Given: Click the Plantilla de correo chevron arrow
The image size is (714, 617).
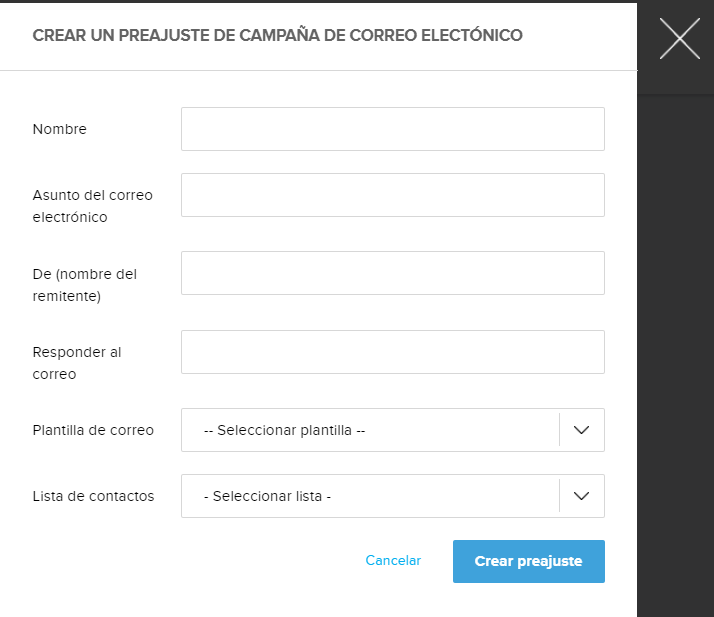Looking at the screenshot, I should tap(582, 430).
